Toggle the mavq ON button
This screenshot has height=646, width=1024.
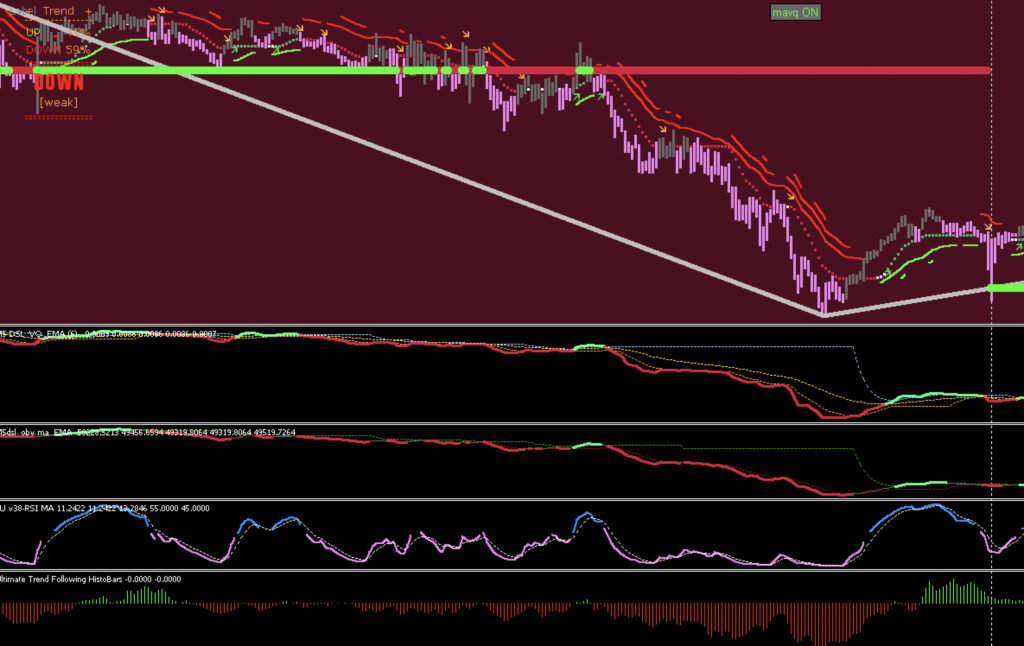click(x=795, y=12)
